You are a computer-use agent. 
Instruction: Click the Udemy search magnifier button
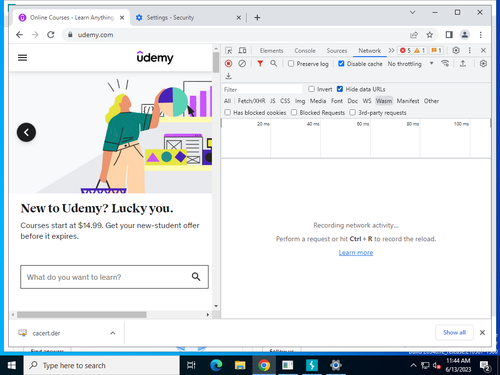pos(196,277)
